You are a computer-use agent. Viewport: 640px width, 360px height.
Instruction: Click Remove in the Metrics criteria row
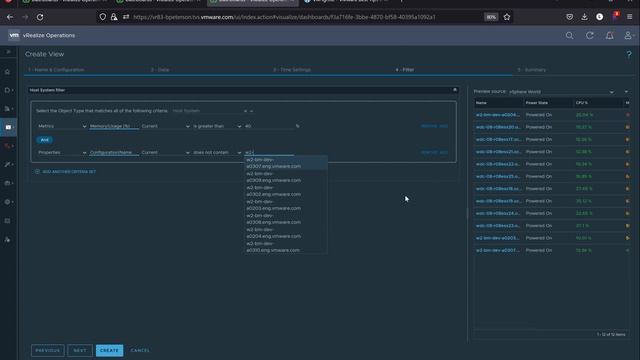click(429, 126)
